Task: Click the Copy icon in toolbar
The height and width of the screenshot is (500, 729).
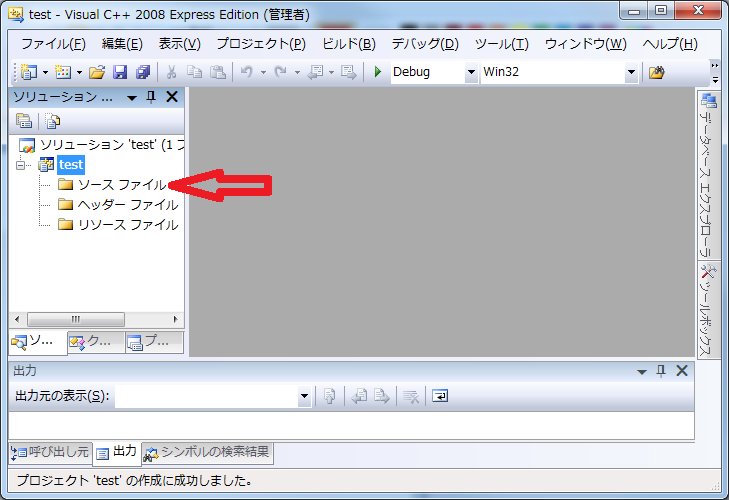Action: coord(194,72)
